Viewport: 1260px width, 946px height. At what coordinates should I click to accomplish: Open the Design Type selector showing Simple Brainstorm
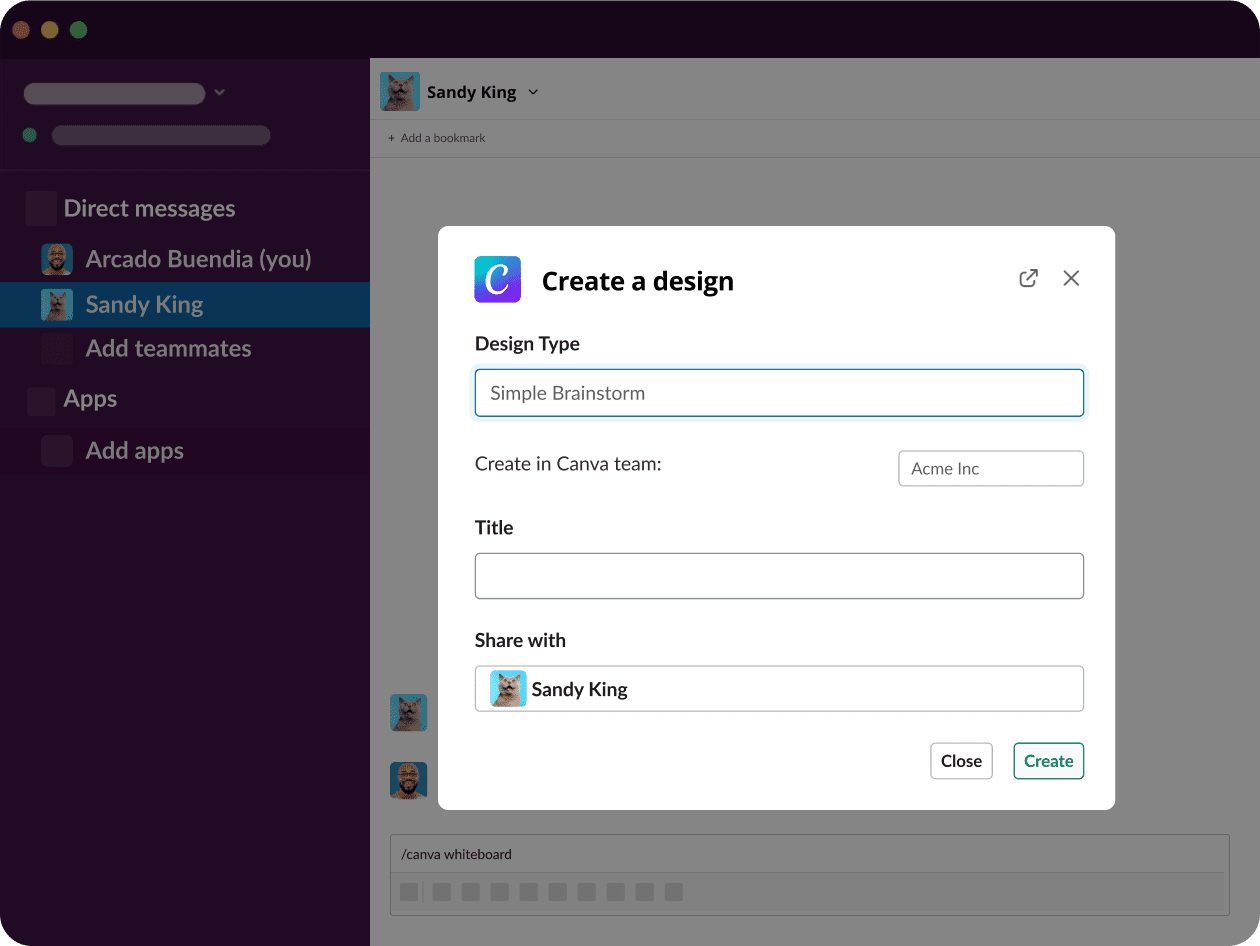779,392
